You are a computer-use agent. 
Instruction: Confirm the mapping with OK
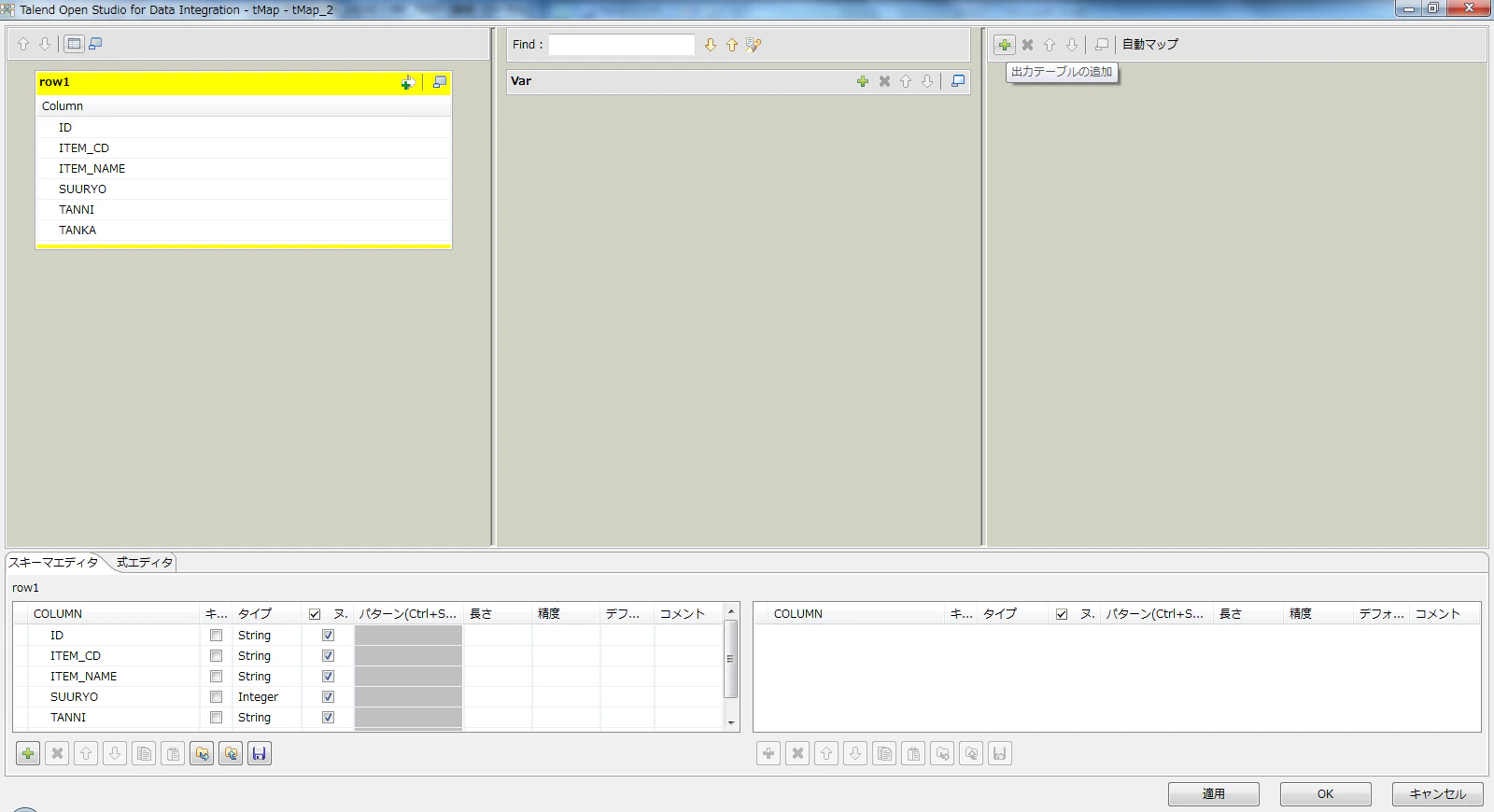pos(1325,794)
